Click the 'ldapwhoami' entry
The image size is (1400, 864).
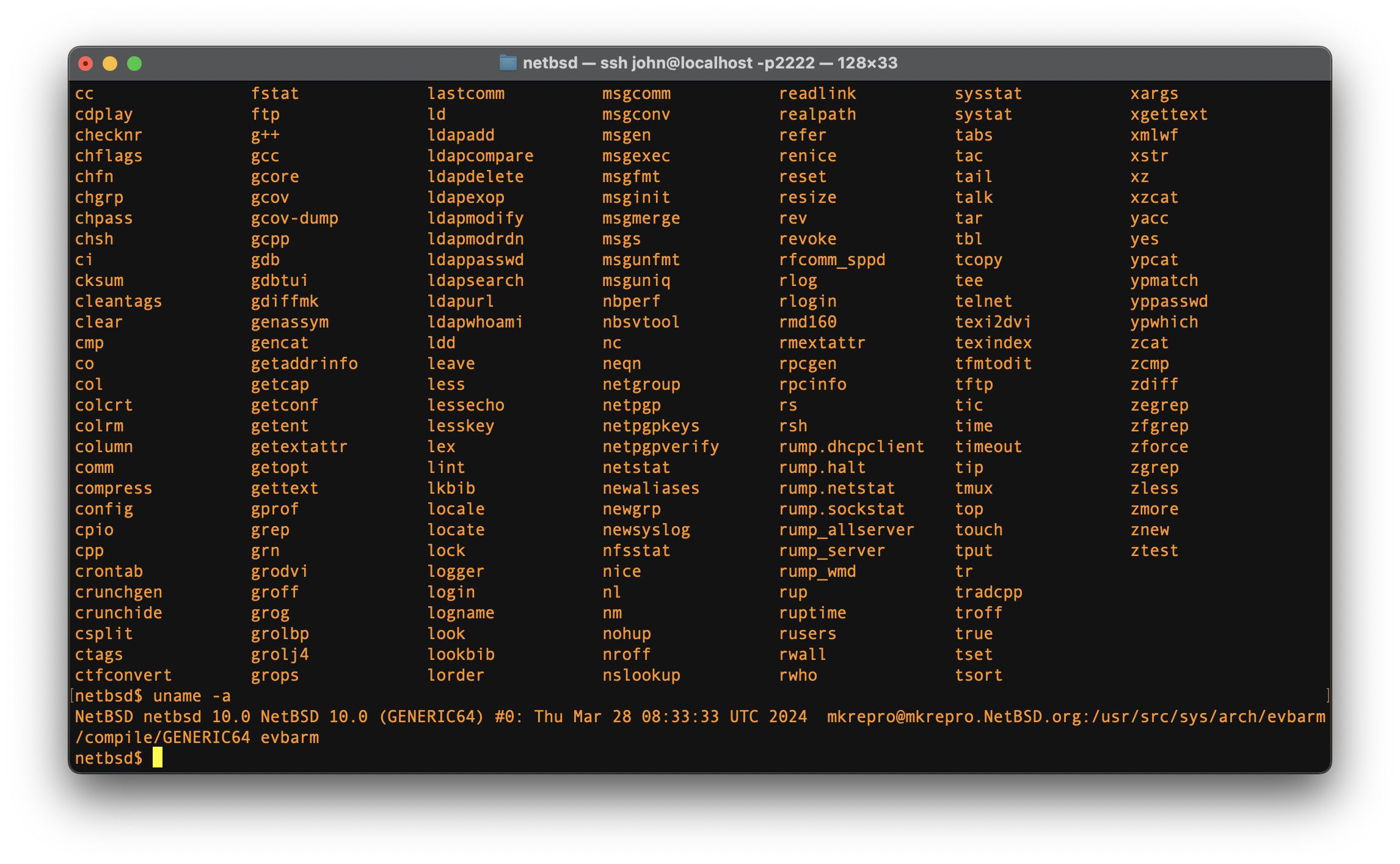click(476, 322)
